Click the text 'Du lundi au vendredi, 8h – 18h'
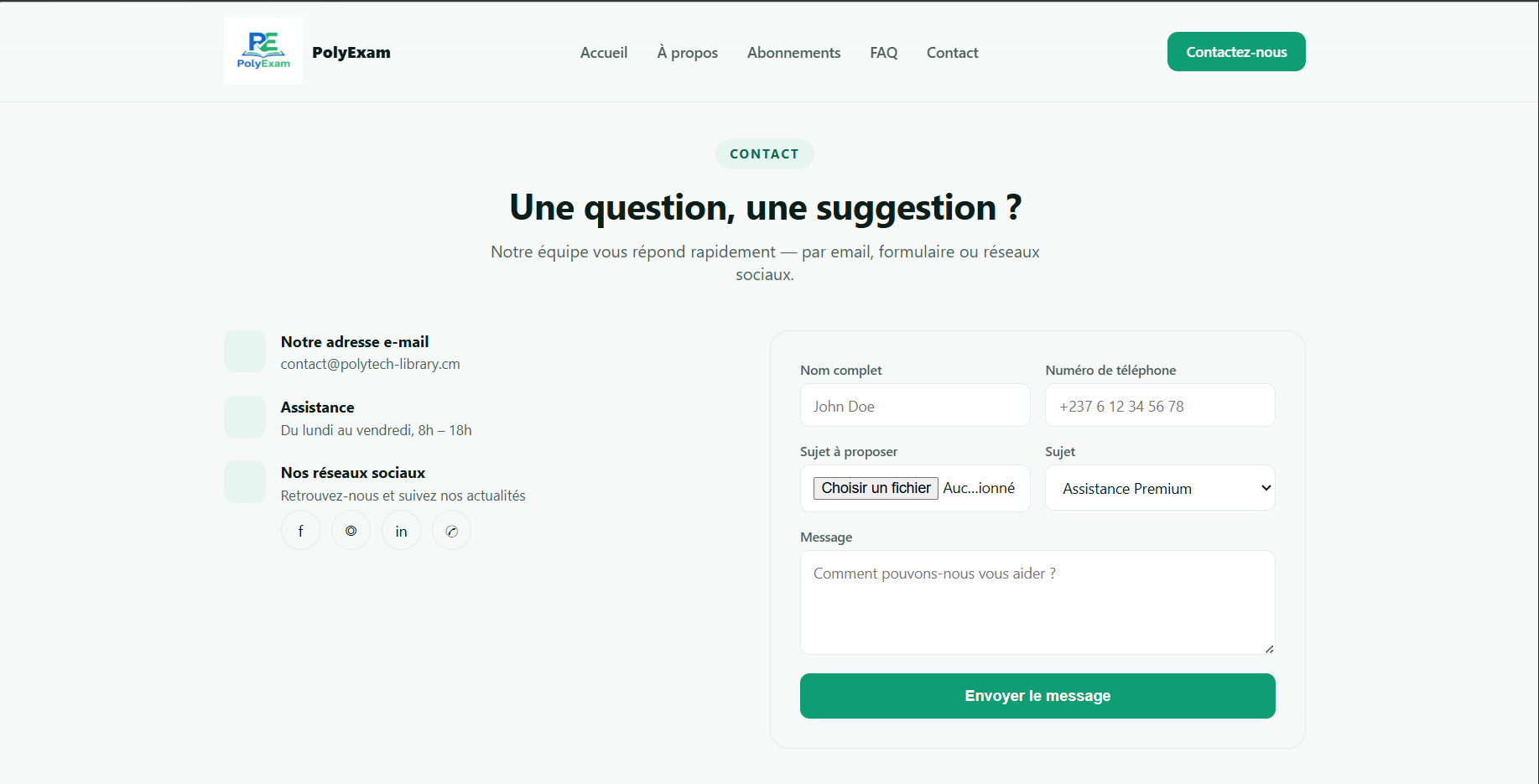 376,430
